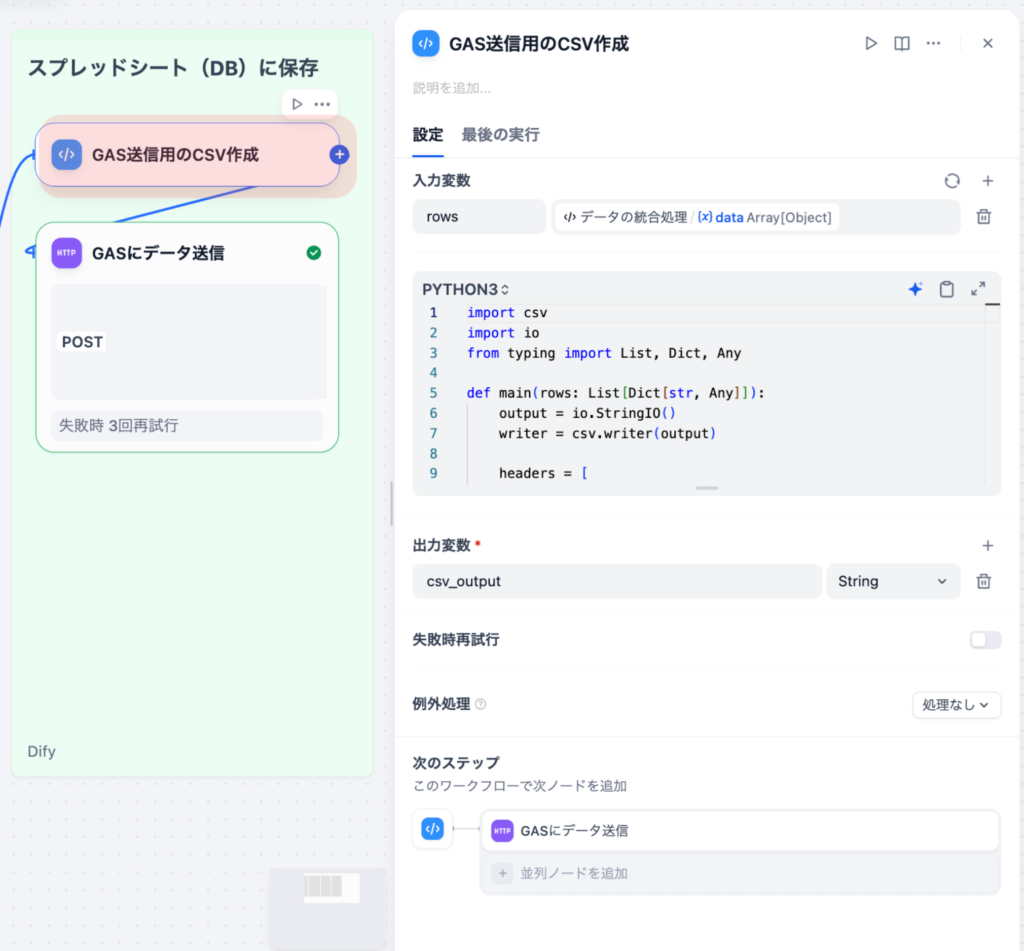Change the PYTHON3 language selector
The width and height of the screenshot is (1024, 951).
tap(464, 288)
